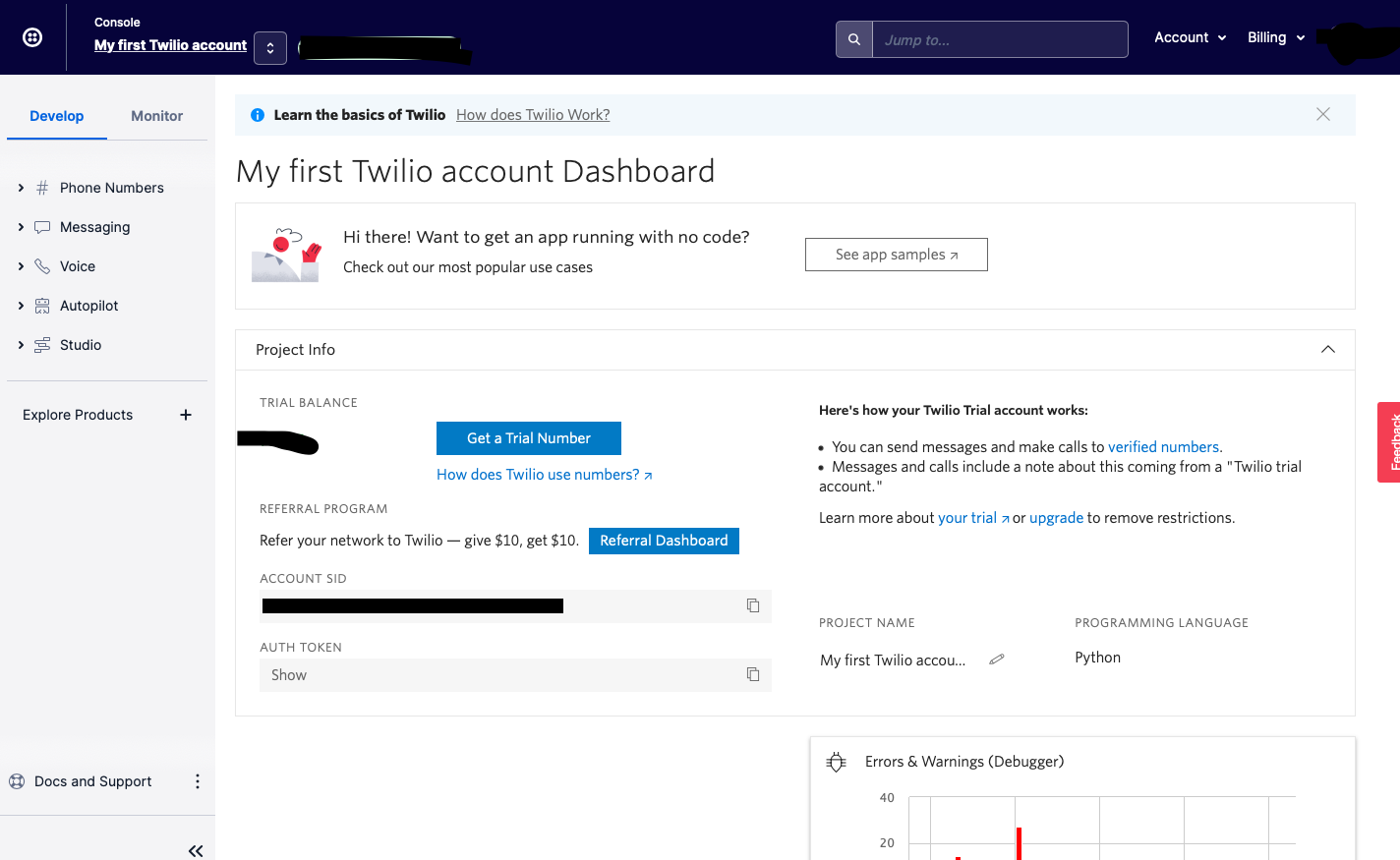Click the debugger bug icon
The width and height of the screenshot is (1400, 860).
coord(837,762)
